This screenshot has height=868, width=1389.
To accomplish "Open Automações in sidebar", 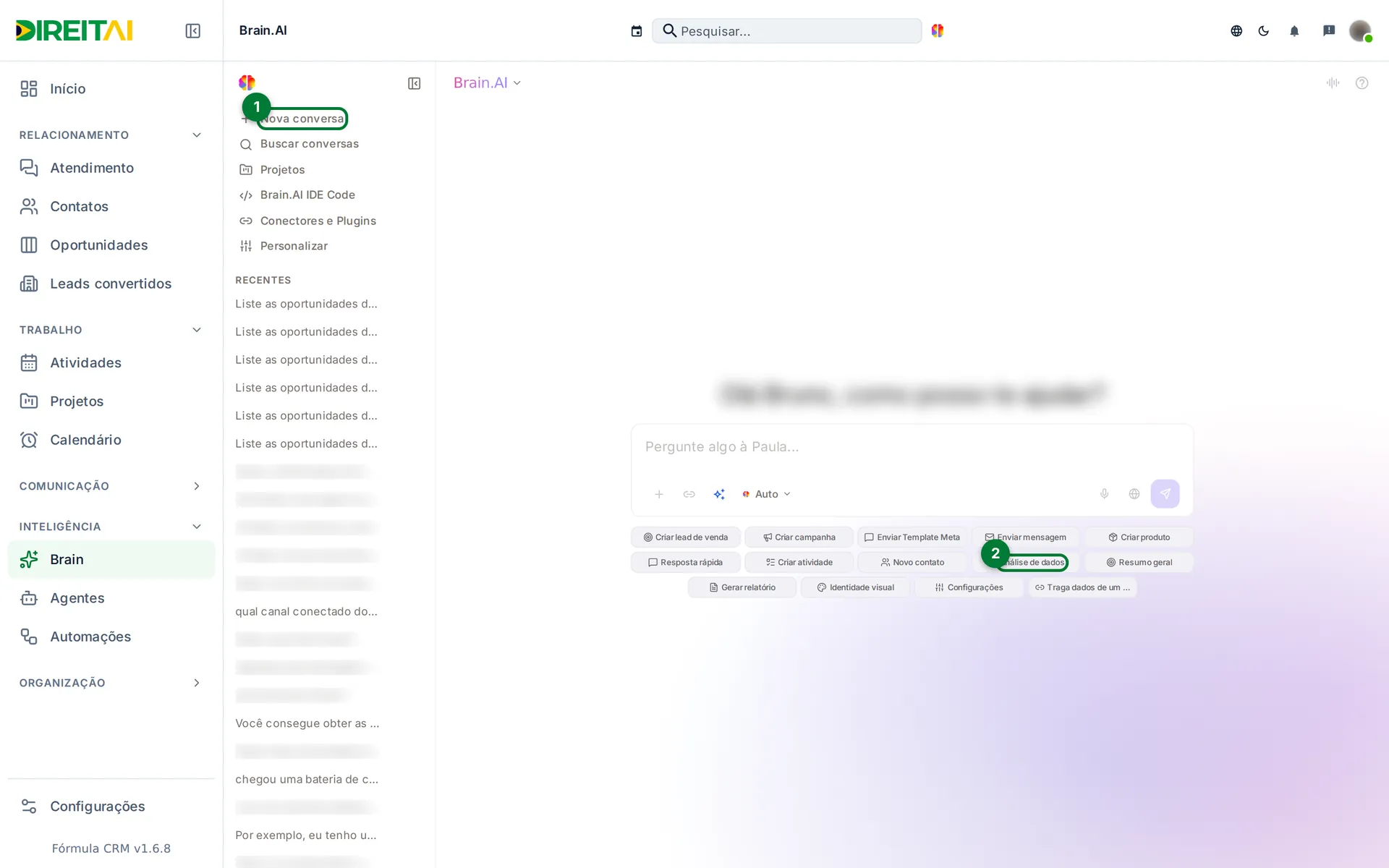I will (x=111, y=637).
